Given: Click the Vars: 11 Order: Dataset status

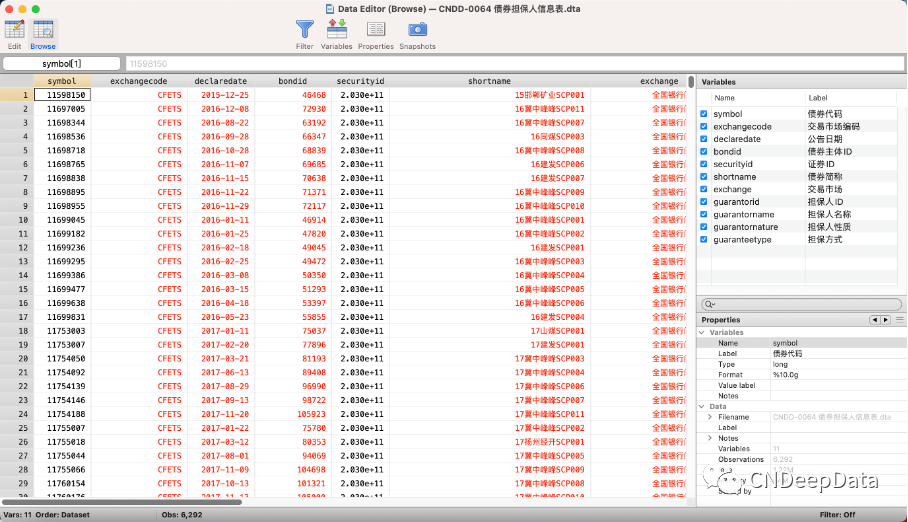Looking at the screenshot, I should tap(46, 514).
